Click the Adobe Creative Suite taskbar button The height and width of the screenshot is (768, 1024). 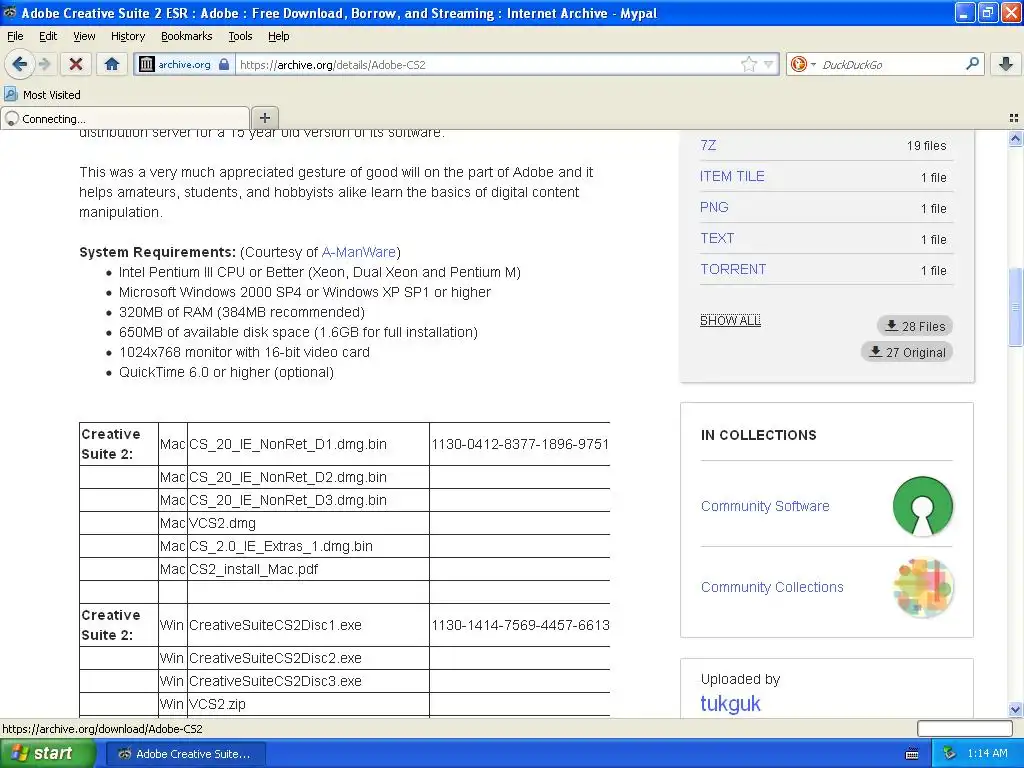(184, 754)
